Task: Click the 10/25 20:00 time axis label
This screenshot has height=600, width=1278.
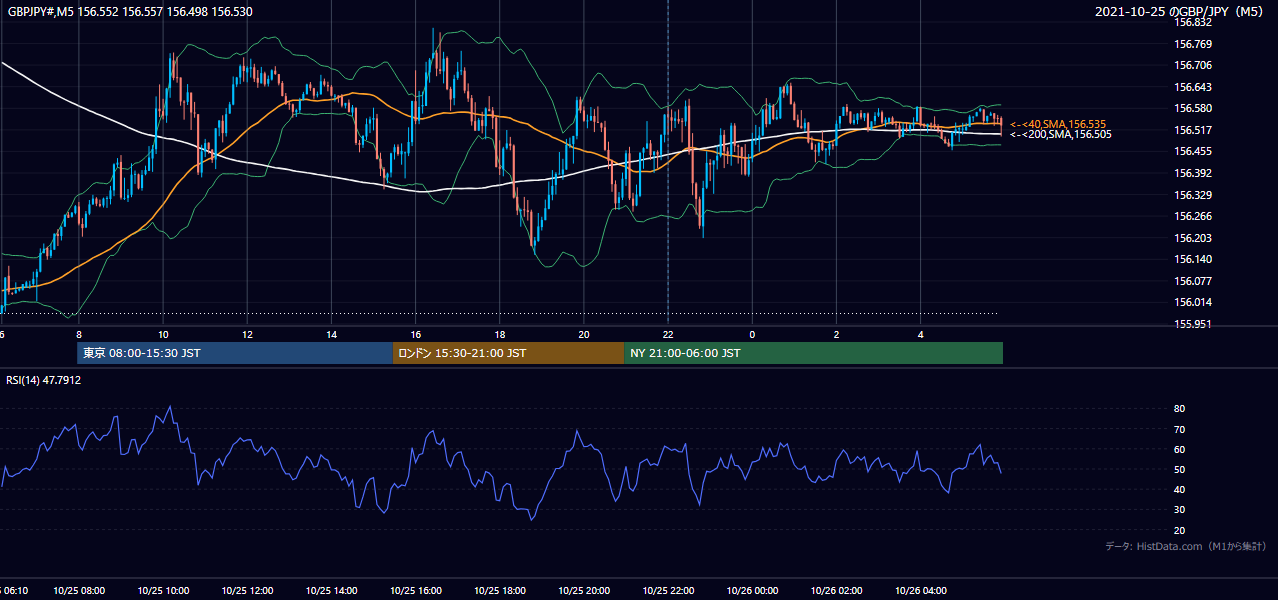Action: tap(583, 591)
